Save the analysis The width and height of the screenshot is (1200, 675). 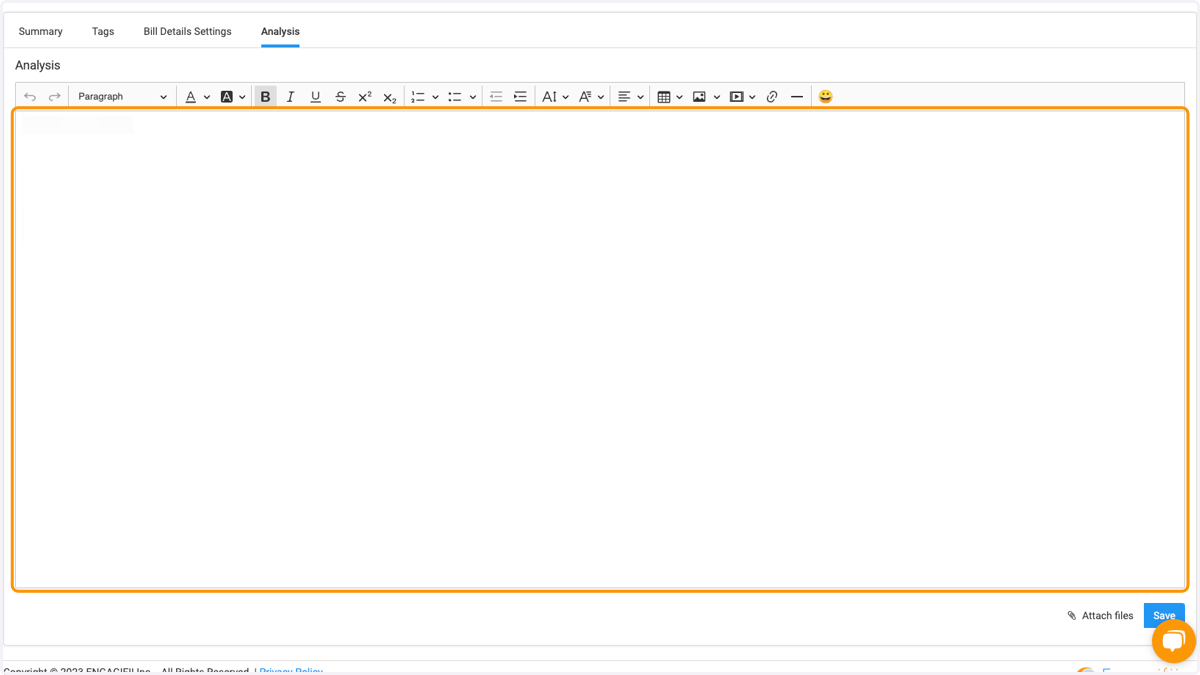pyautogui.click(x=1164, y=616)
